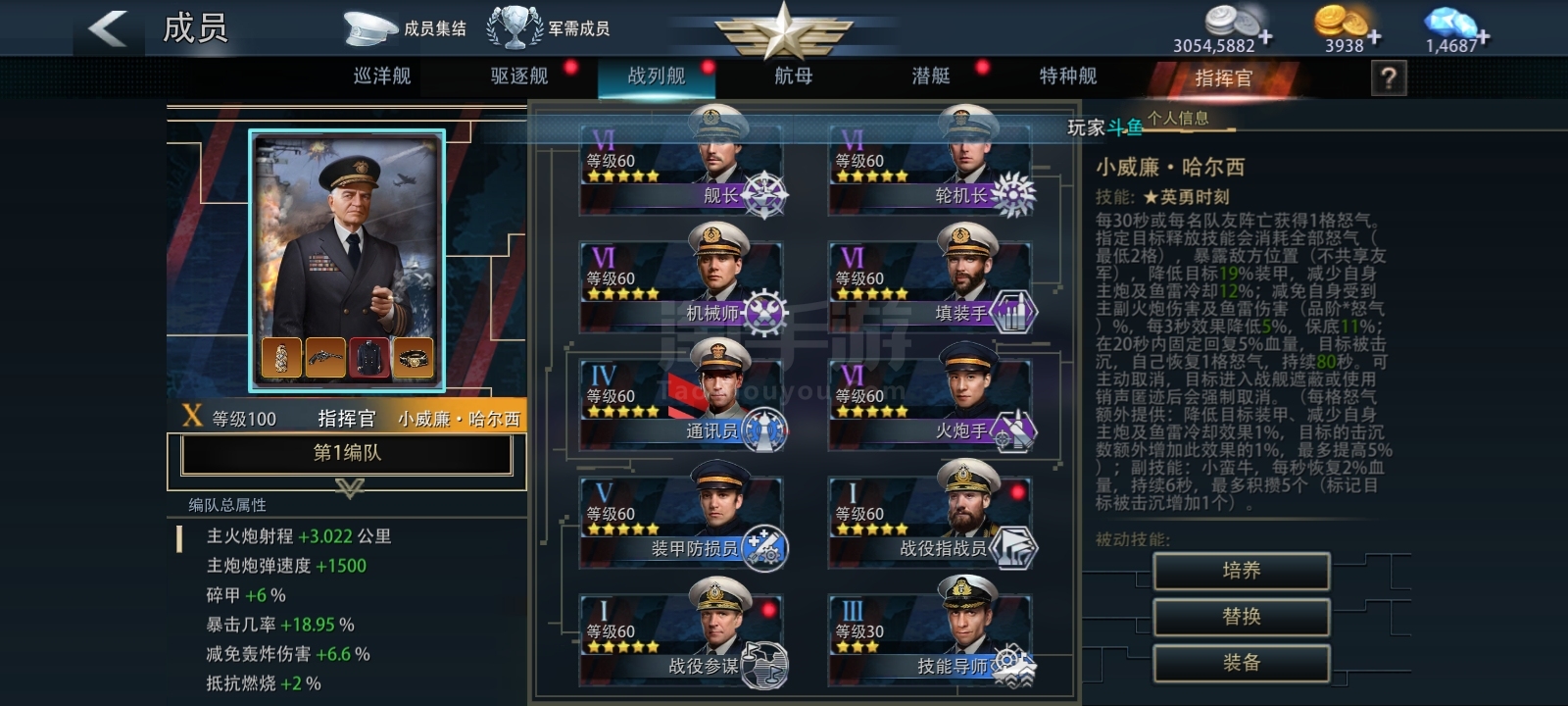The height and width of the screenshot is (706, 1568).
Task: Click the 装备 button
Action: point(1242,663)
